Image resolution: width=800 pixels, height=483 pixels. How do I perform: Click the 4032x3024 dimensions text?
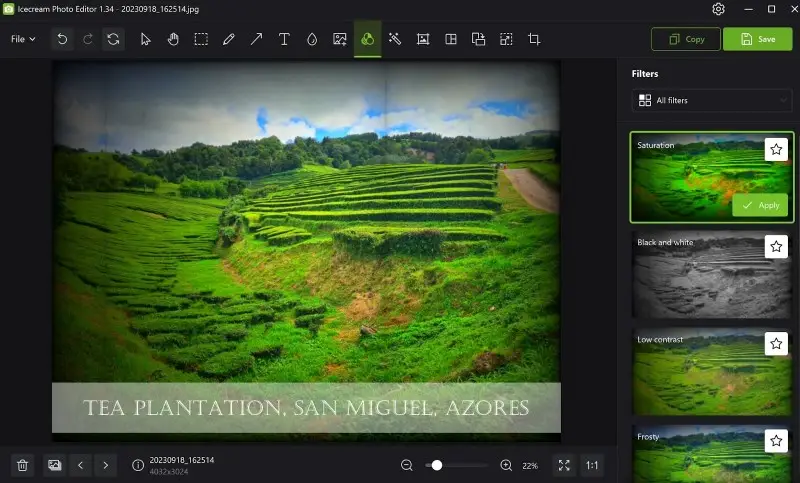tap(169, 472)
